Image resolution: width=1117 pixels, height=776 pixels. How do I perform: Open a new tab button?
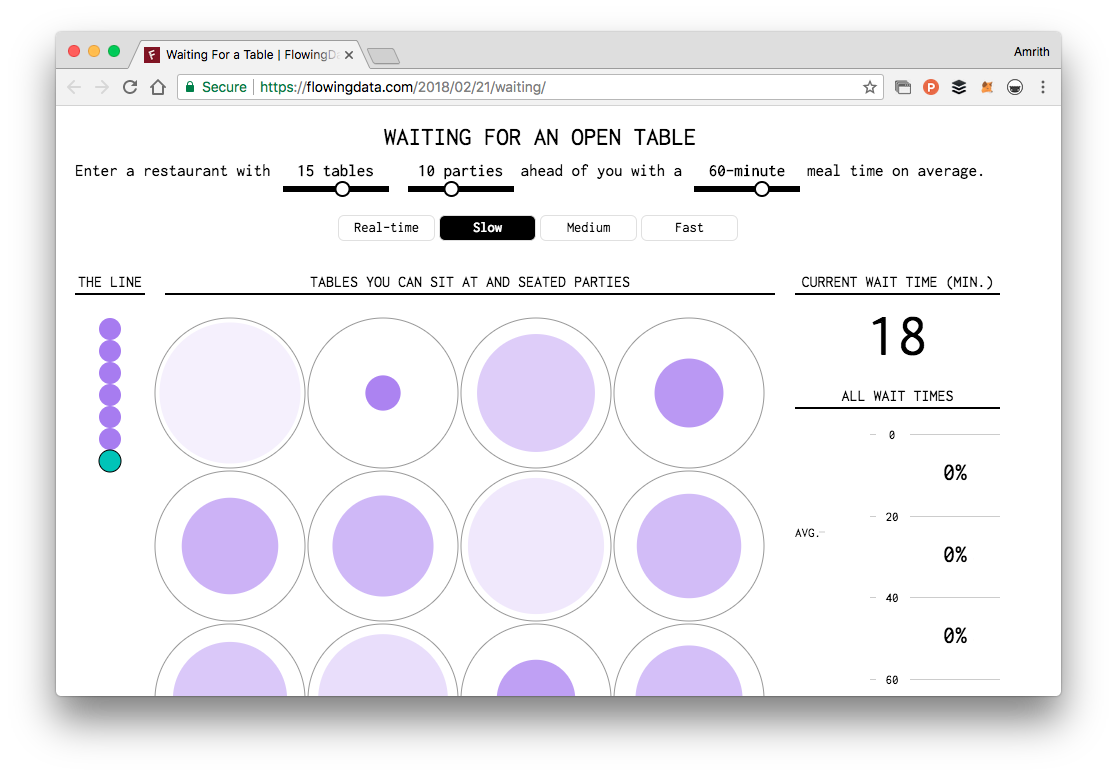pos(383,56)
